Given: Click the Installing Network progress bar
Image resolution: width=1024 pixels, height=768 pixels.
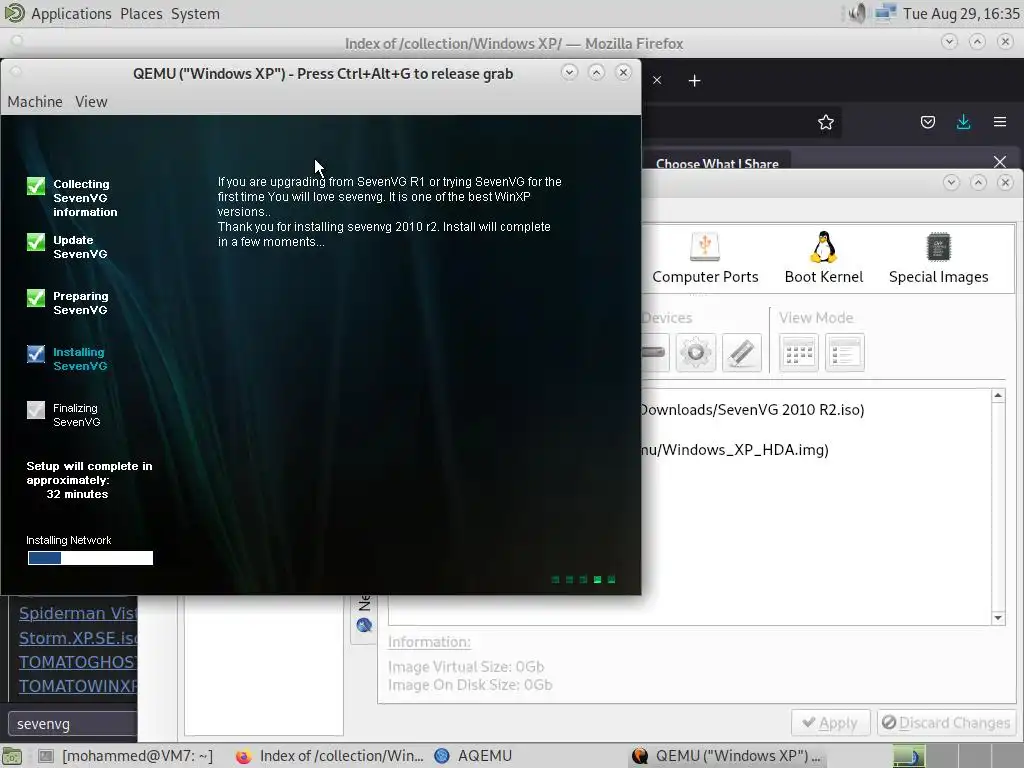Looking at the screenshot, I should (x=90, y=558).
